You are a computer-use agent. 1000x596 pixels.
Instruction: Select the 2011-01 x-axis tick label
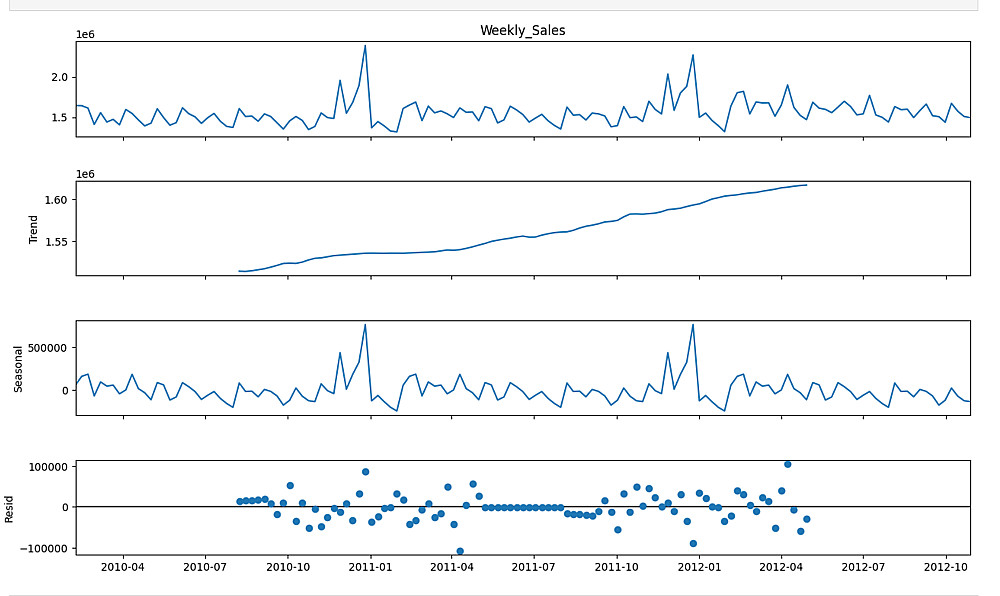370,567
